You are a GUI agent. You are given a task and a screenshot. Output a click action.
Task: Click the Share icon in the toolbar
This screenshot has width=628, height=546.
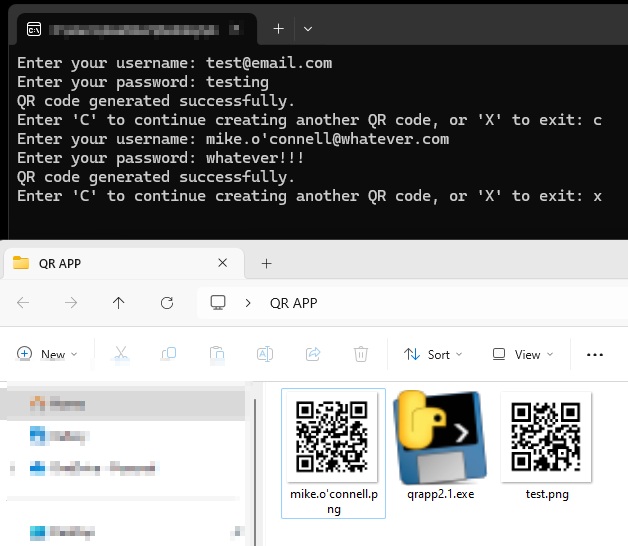coord(313,354)
